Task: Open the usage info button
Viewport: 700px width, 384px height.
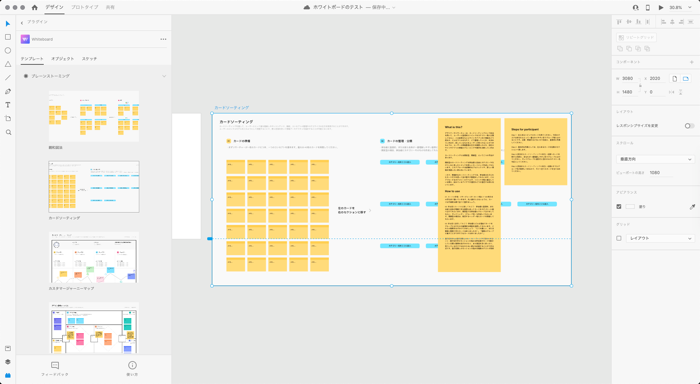Action: tap(132, 368)
